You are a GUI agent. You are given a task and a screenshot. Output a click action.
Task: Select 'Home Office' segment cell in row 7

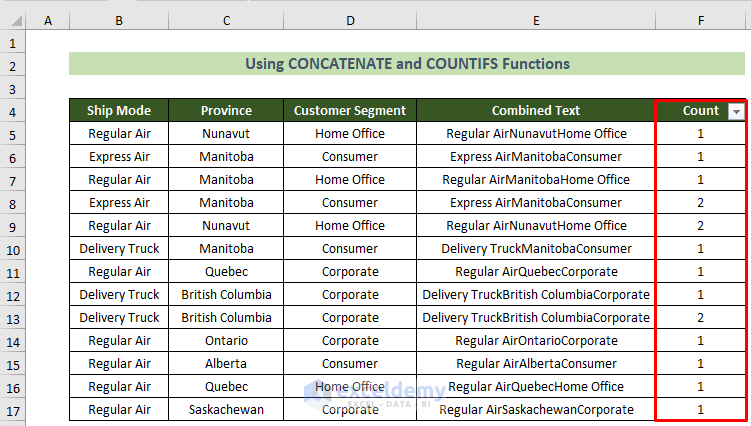350,179
